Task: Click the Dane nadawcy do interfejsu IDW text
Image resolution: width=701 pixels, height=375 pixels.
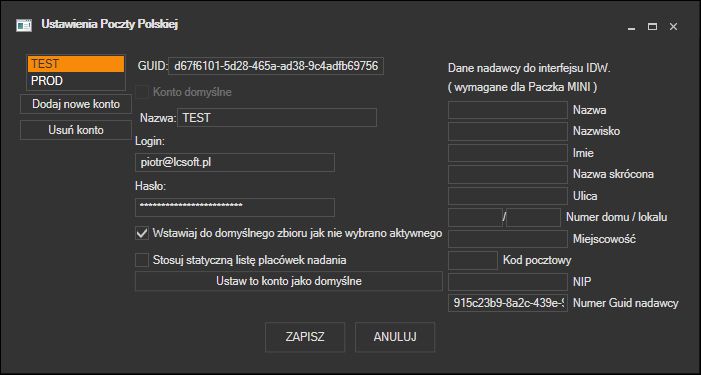Action: pos(529,68)
